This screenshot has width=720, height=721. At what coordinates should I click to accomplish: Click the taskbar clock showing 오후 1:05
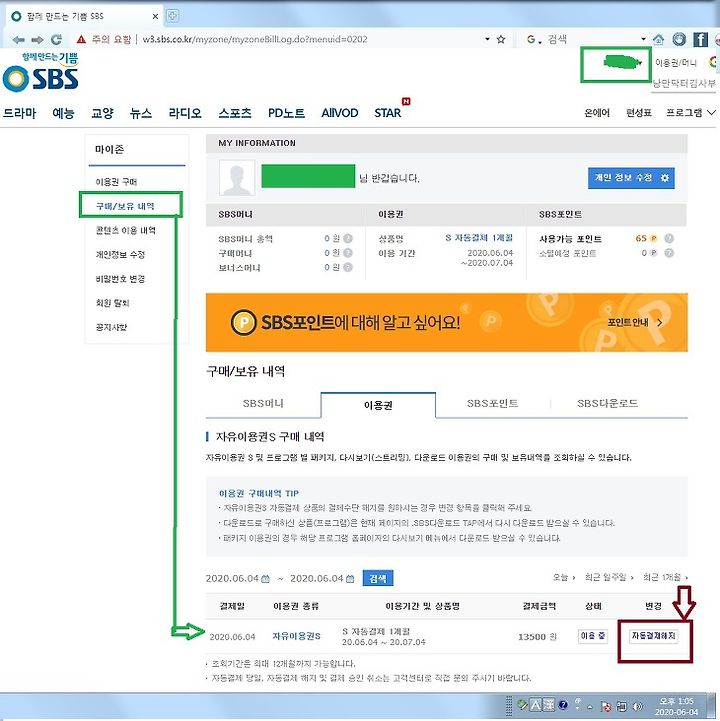(x=676, y=706)
